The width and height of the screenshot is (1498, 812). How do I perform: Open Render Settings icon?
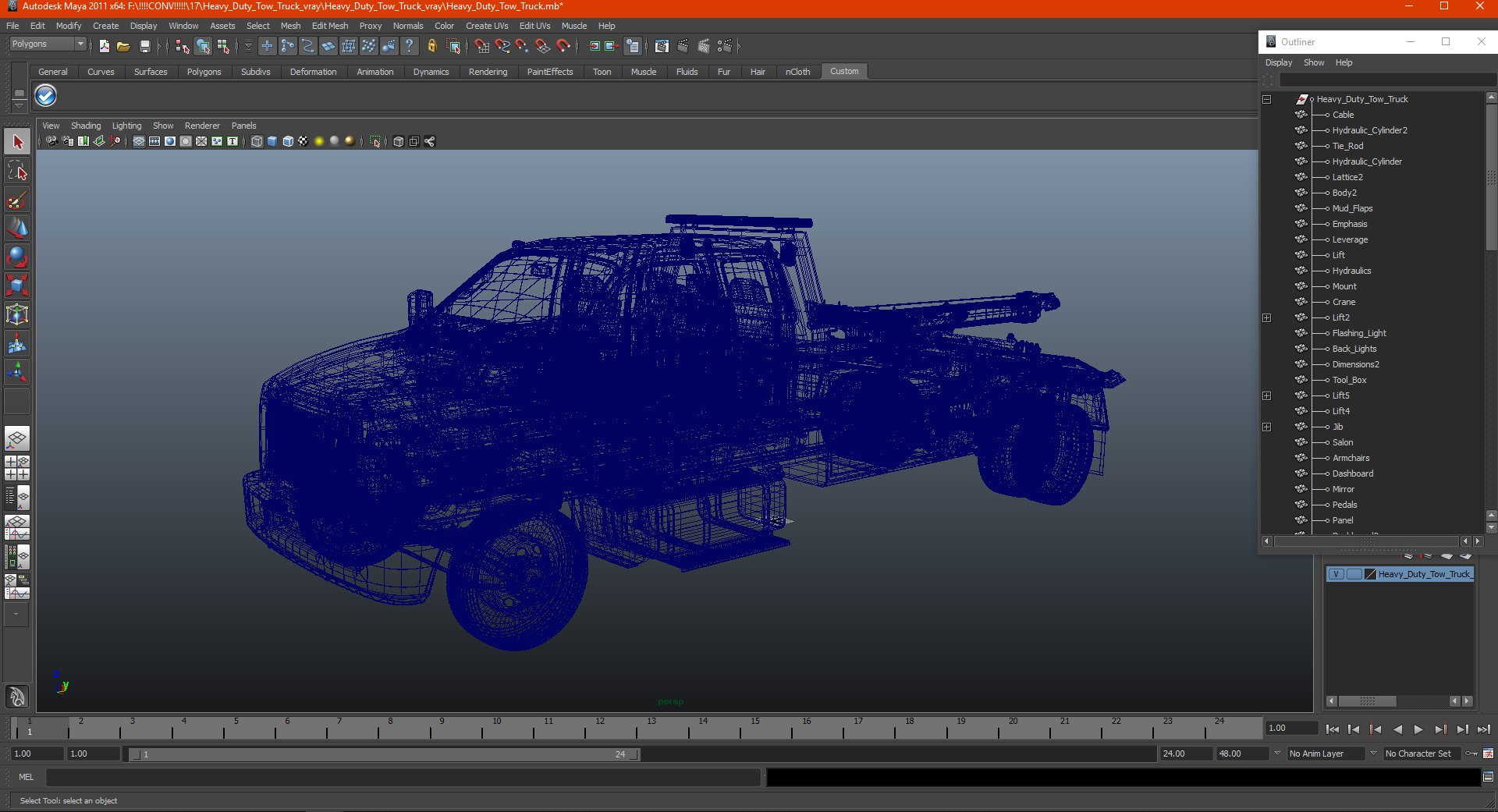[725, 47]
